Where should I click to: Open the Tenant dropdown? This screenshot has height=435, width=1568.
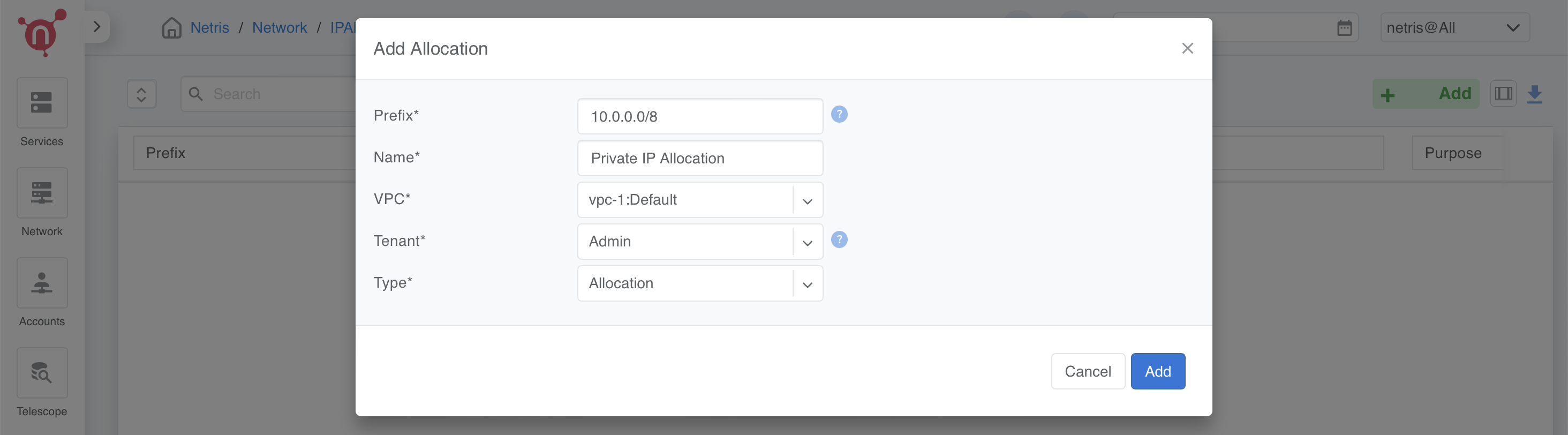(807, 241)
